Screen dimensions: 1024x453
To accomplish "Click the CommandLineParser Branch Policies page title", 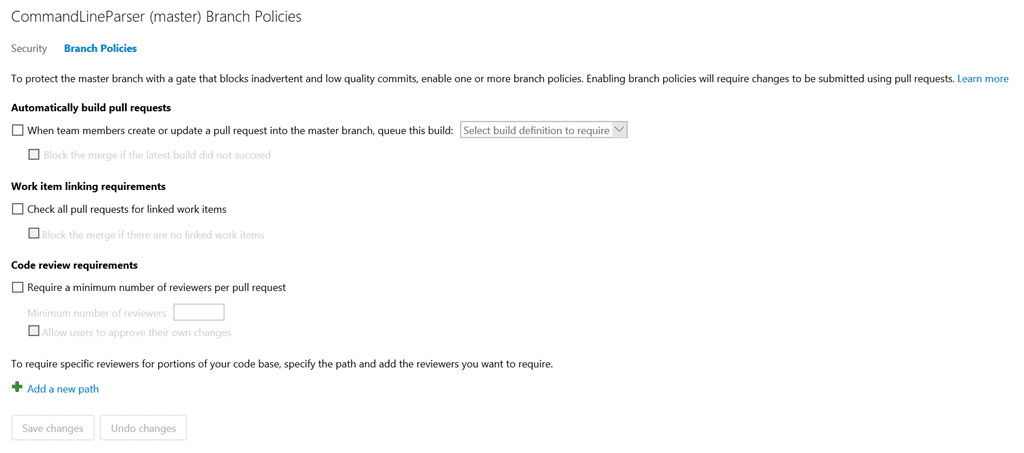I will point(157,17).
